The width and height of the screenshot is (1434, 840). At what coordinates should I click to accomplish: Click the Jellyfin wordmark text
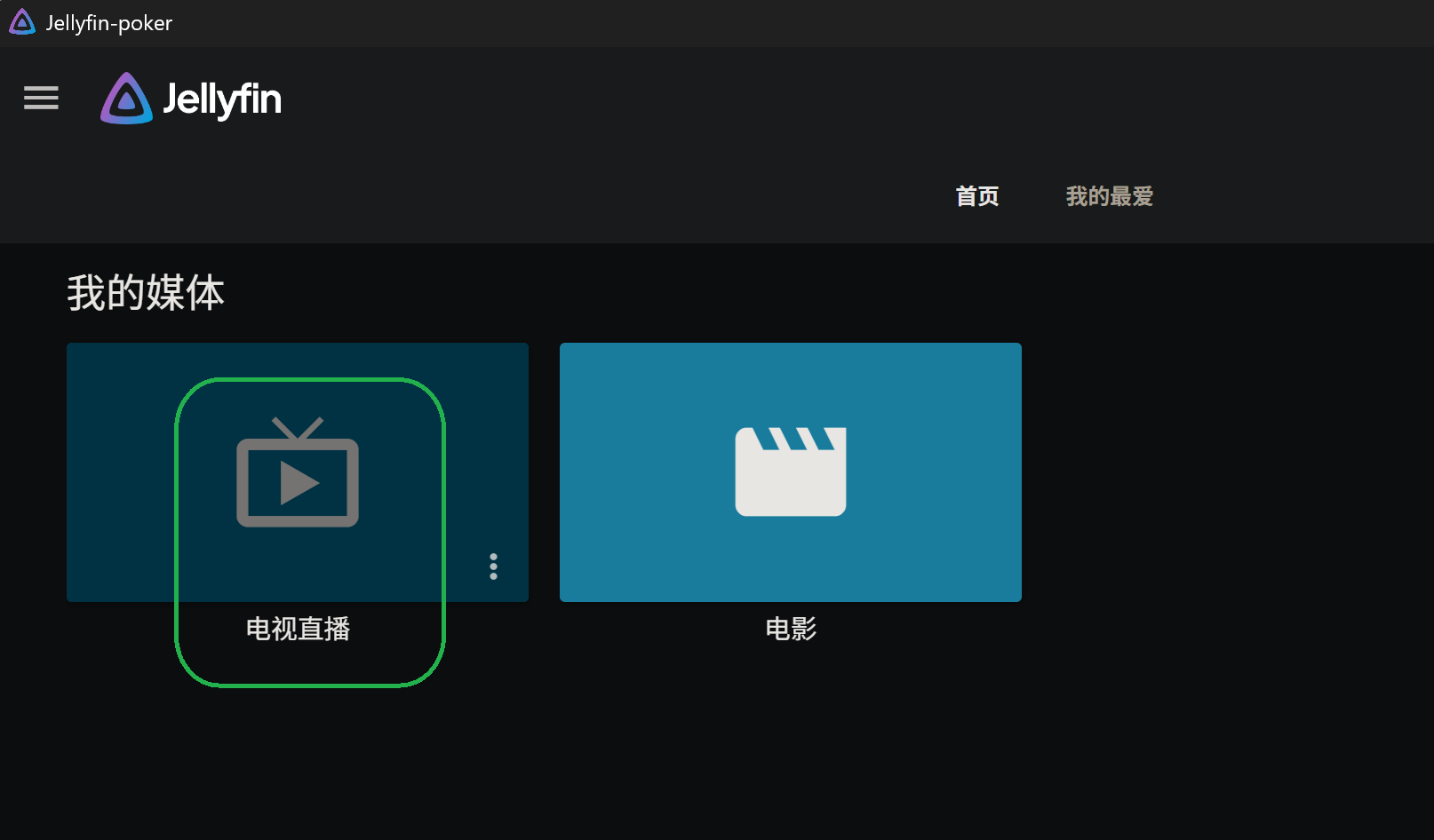click(x=222, y=99)
